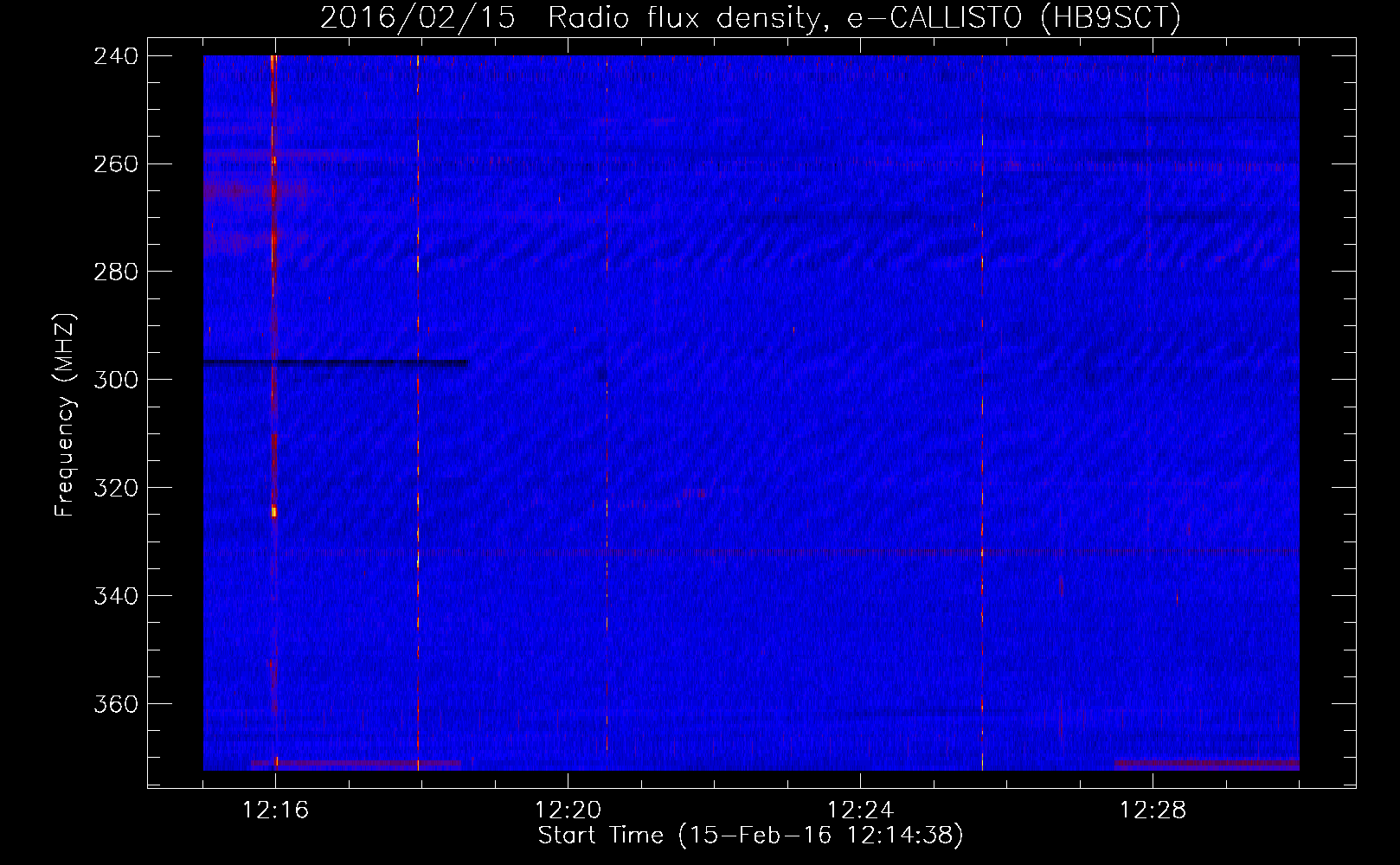Click the 12:28 time tick label
The width and height of the screenshot is (1400, 865).
tap(1153, 811)
